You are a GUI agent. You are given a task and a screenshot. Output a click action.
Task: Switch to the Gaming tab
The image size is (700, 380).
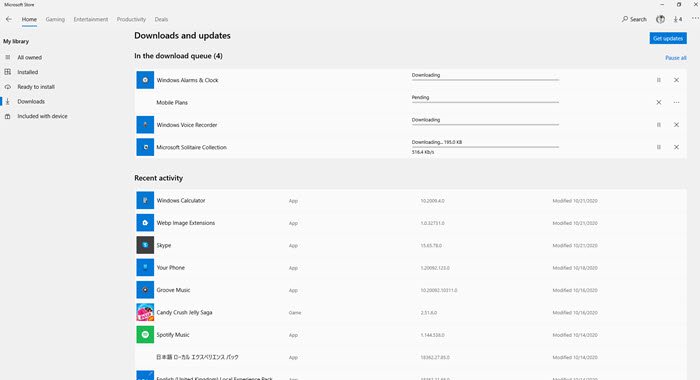coord(55,19)
